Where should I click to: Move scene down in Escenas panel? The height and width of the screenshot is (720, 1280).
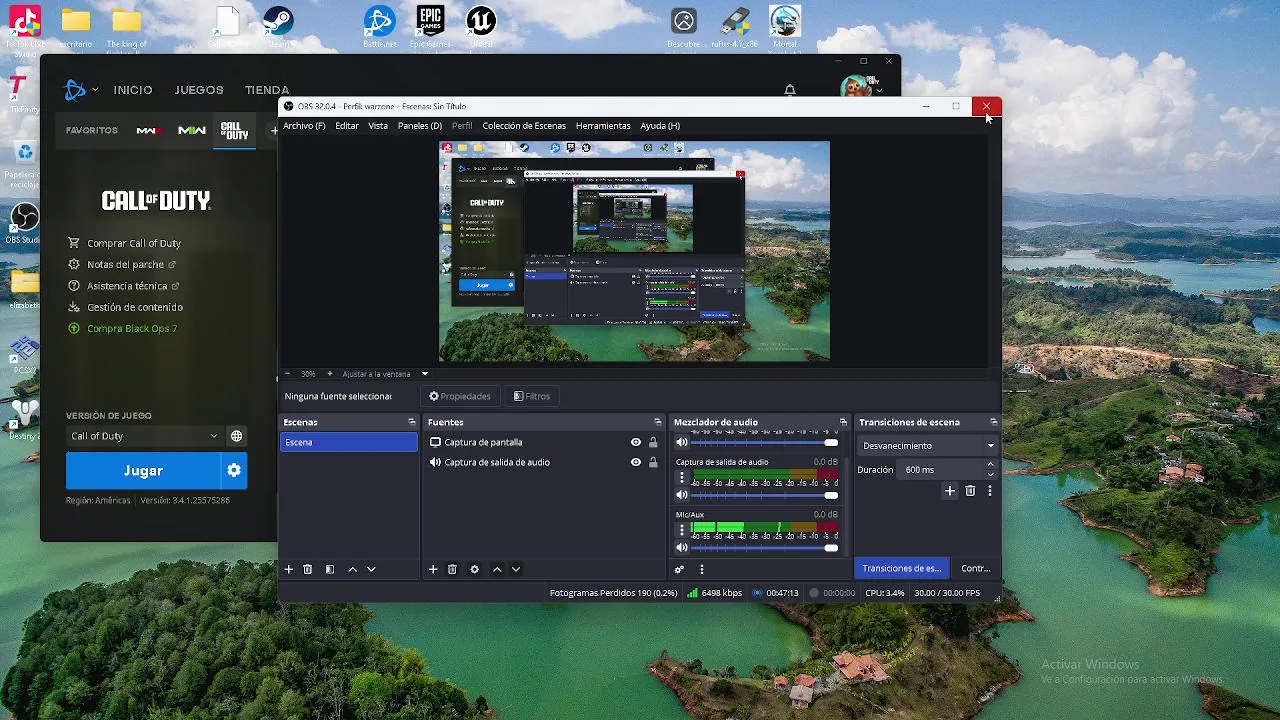(371, 569)
